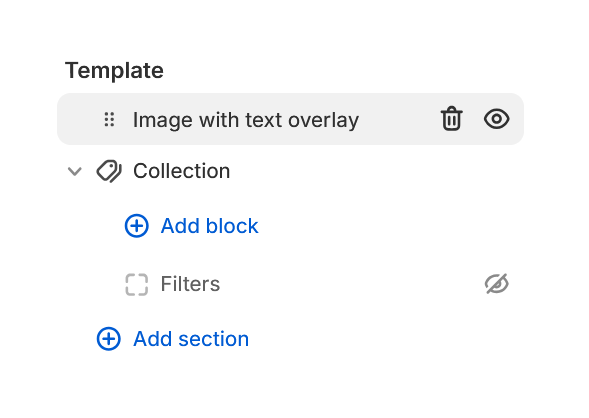This screenshot has height=418, width=589.
Task: Click the drag handle beside Image with text overlay
Action: (109, 119)
